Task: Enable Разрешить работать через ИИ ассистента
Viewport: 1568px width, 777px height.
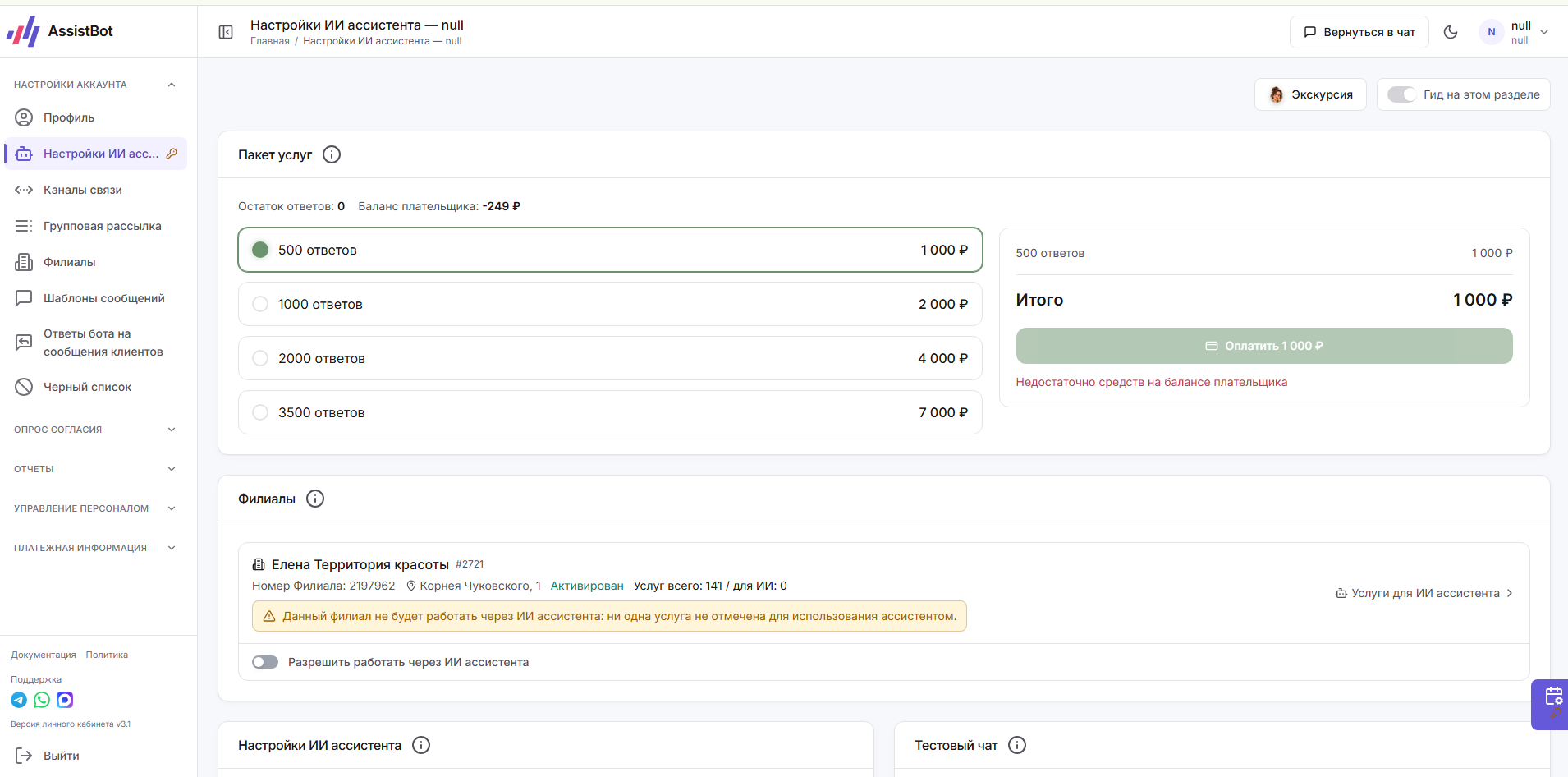Action: coord(265,662)
